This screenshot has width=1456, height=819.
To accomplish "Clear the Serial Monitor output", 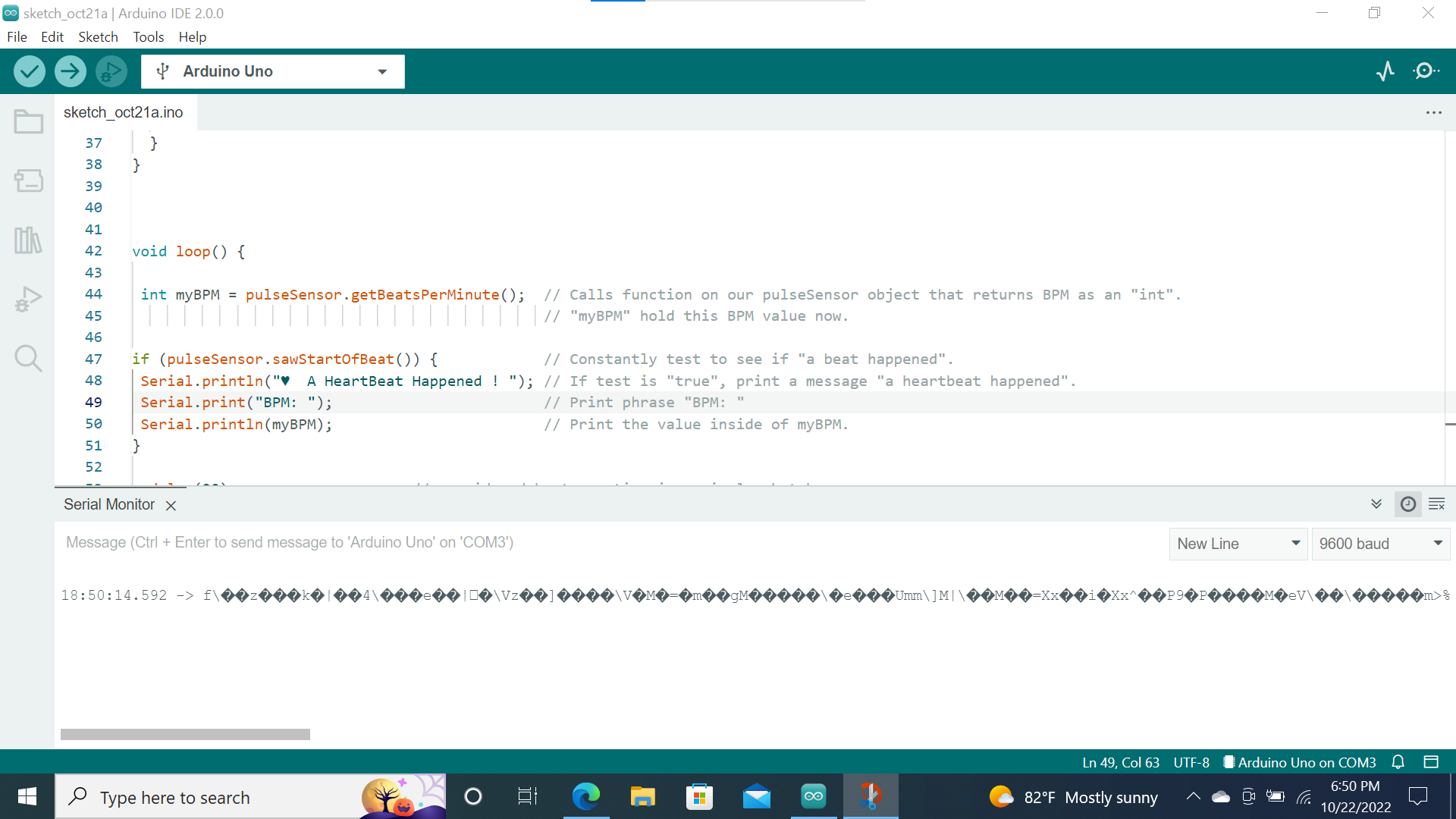I will [1437, 504].
